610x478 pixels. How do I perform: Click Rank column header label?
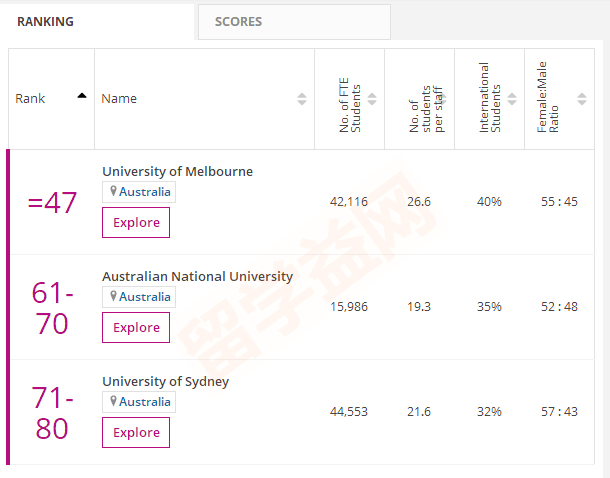(x=30, y=99)
